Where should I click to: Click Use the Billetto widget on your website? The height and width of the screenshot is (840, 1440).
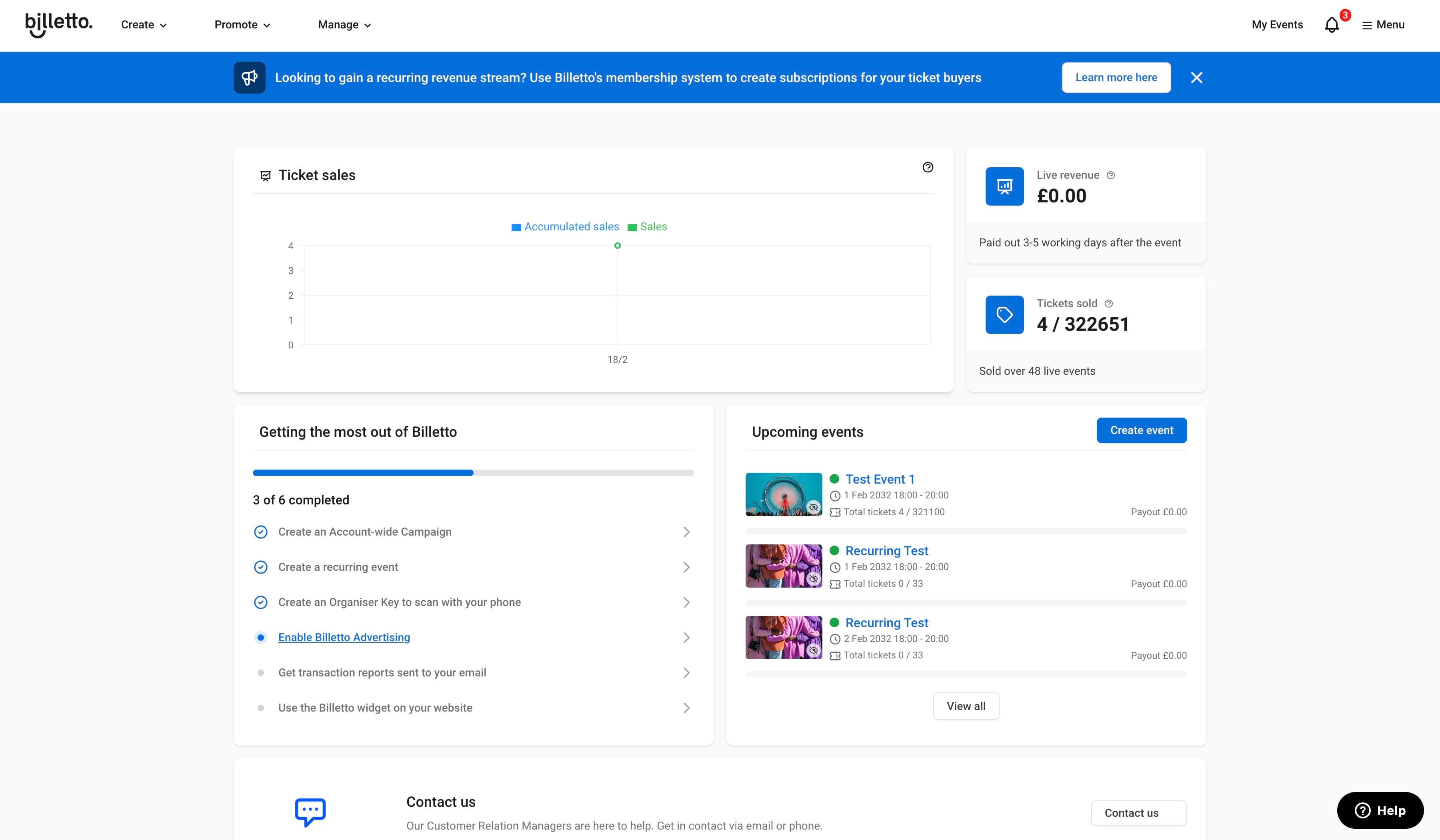(x=376, y=708)
